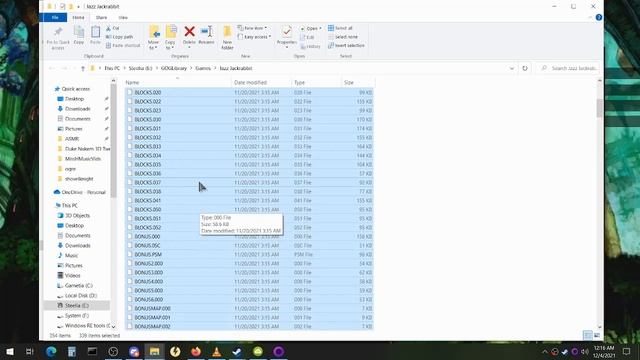Select Quick access in navigation pane
The image size is (640, 360).
tap(76, 89)
